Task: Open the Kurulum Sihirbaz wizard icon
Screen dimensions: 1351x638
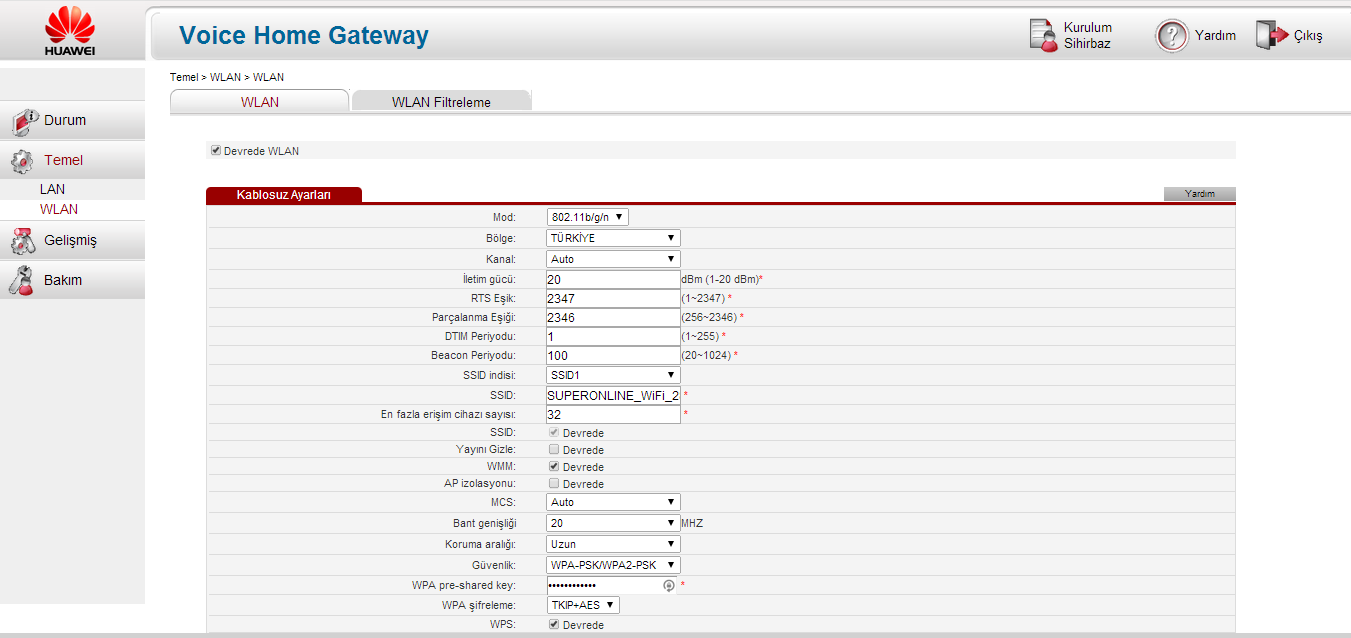Action: pyautogui.click(x=1043, y=35)
